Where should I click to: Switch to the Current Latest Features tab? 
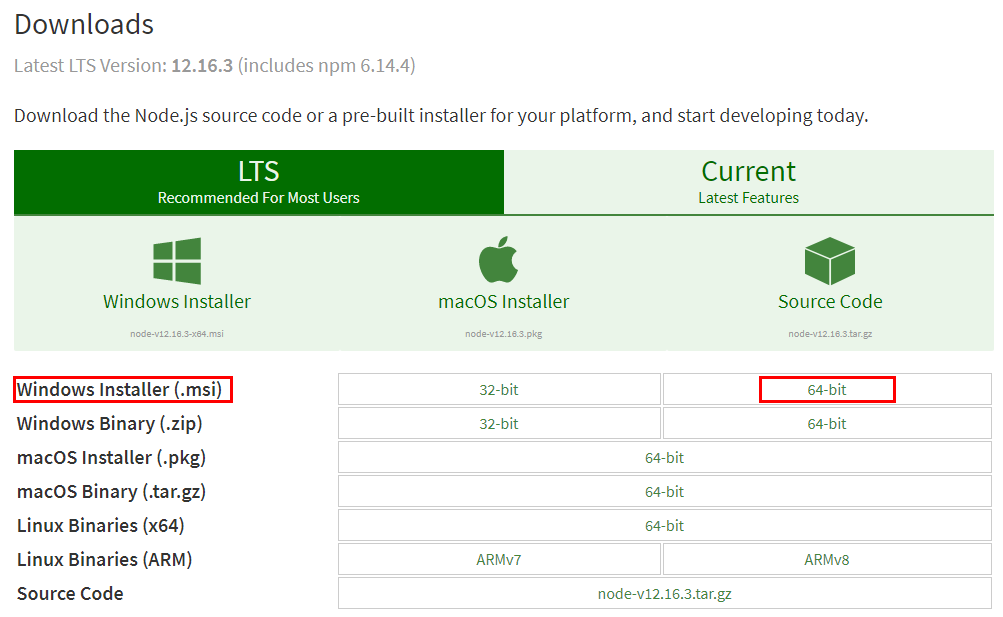(748, 182)
